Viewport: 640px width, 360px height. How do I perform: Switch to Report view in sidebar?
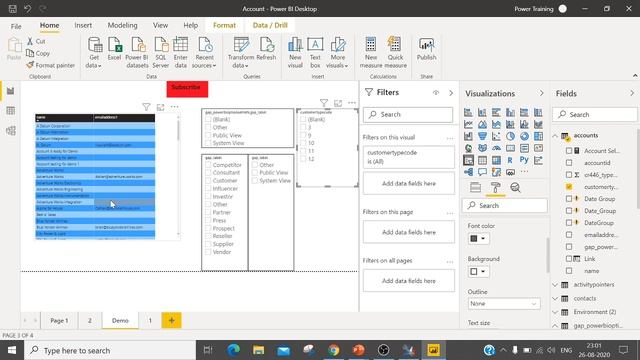[x=11, y=91]
